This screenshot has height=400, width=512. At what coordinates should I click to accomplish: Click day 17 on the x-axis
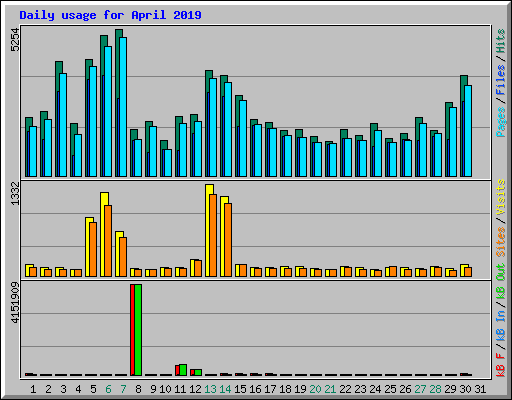(x=270, y=389)
